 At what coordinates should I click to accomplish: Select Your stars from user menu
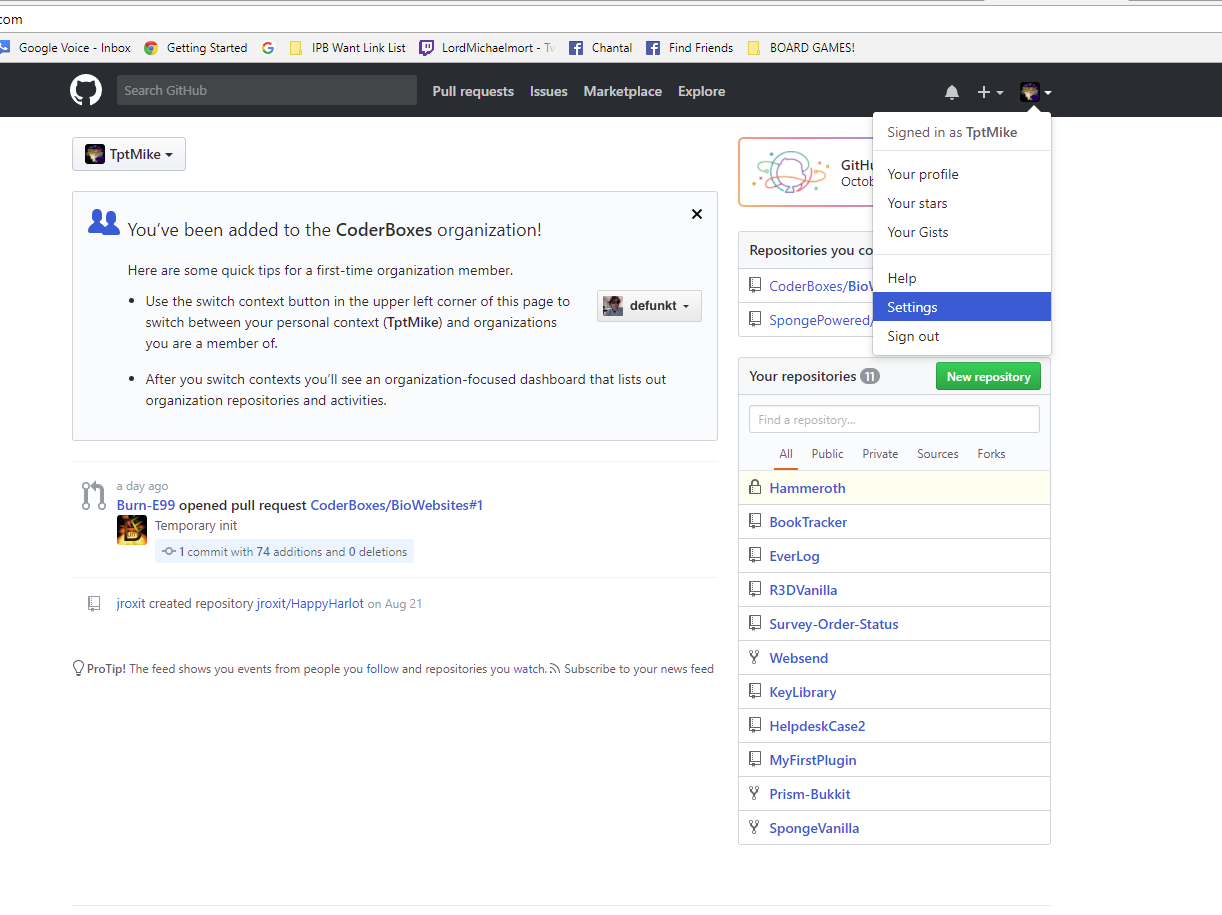tap(962, 203)
